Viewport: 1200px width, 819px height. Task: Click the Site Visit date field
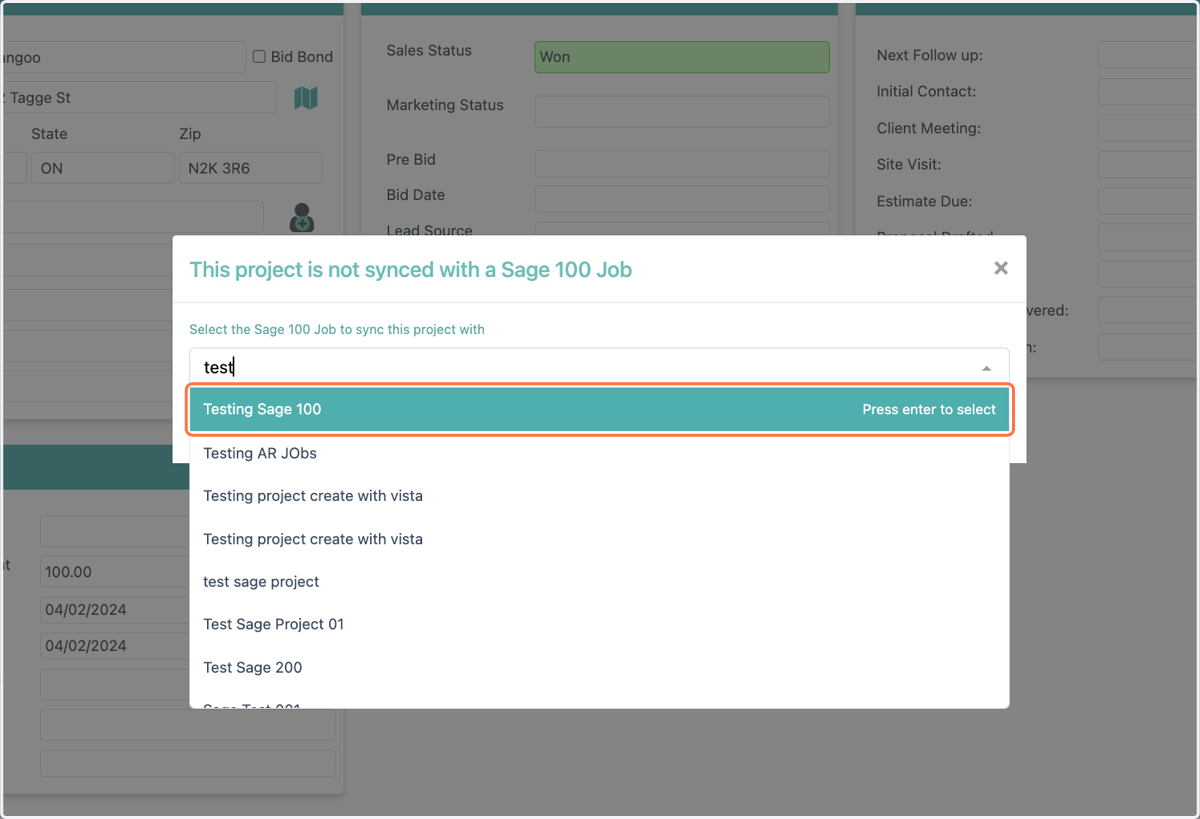[1148, 164]
